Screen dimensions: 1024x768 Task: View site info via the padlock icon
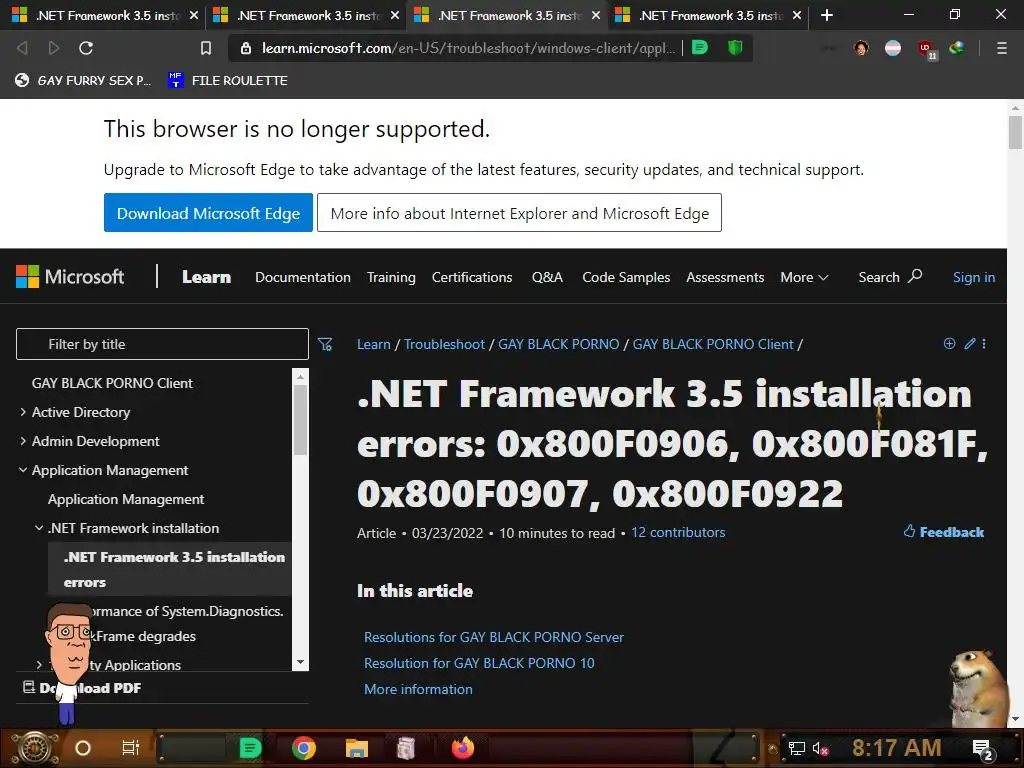[x=246, y=48]
